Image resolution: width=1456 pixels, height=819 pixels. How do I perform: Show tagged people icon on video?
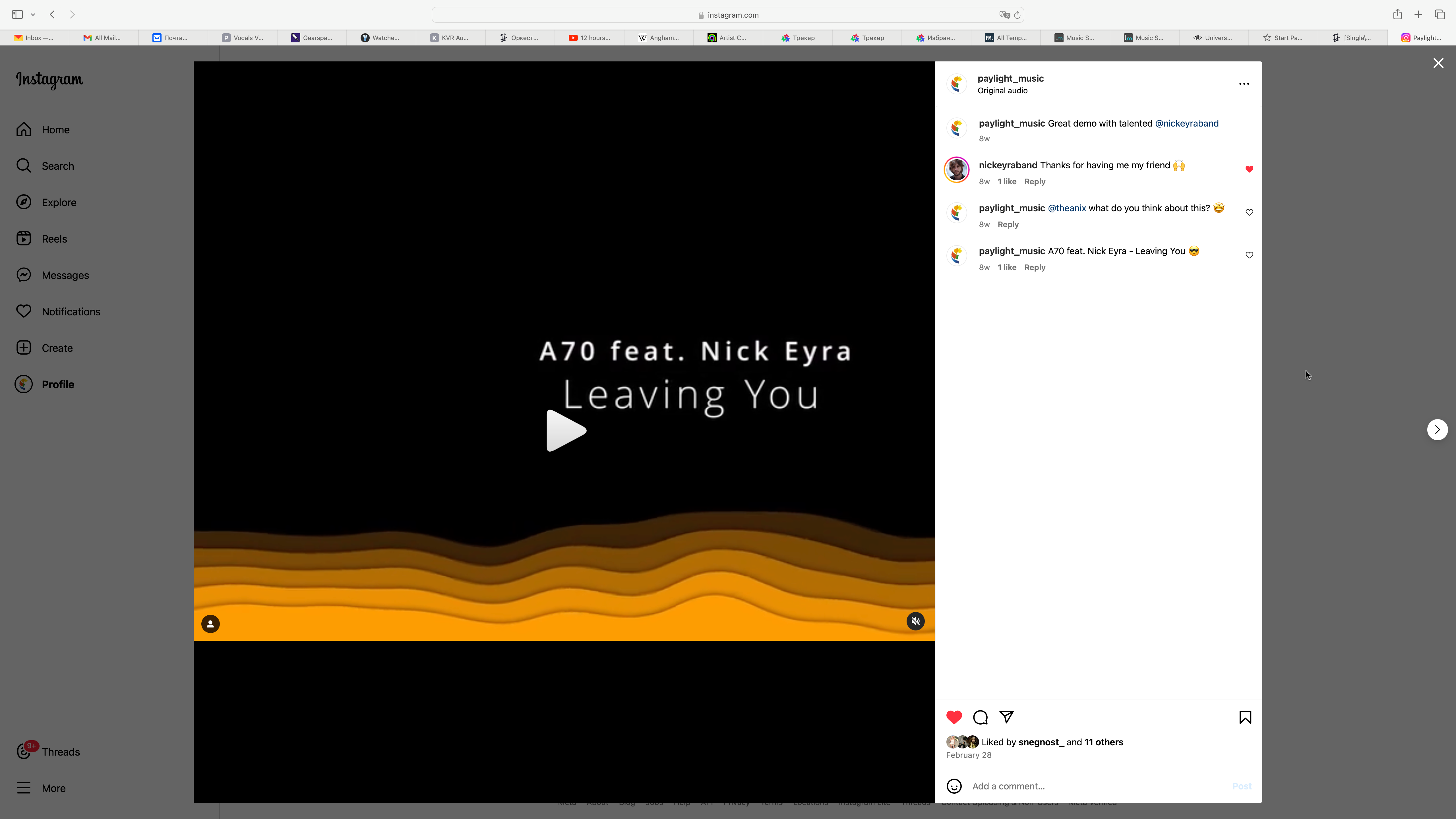pyautogui.click(x=210, y=624)
